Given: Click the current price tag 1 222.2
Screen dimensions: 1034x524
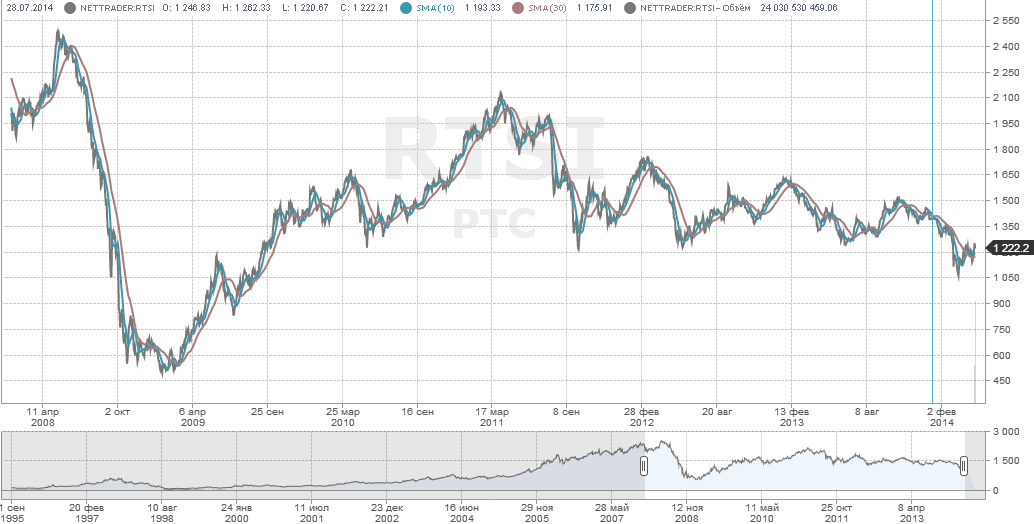Looking at the screenshot, I should click(x=1010, y=248).
